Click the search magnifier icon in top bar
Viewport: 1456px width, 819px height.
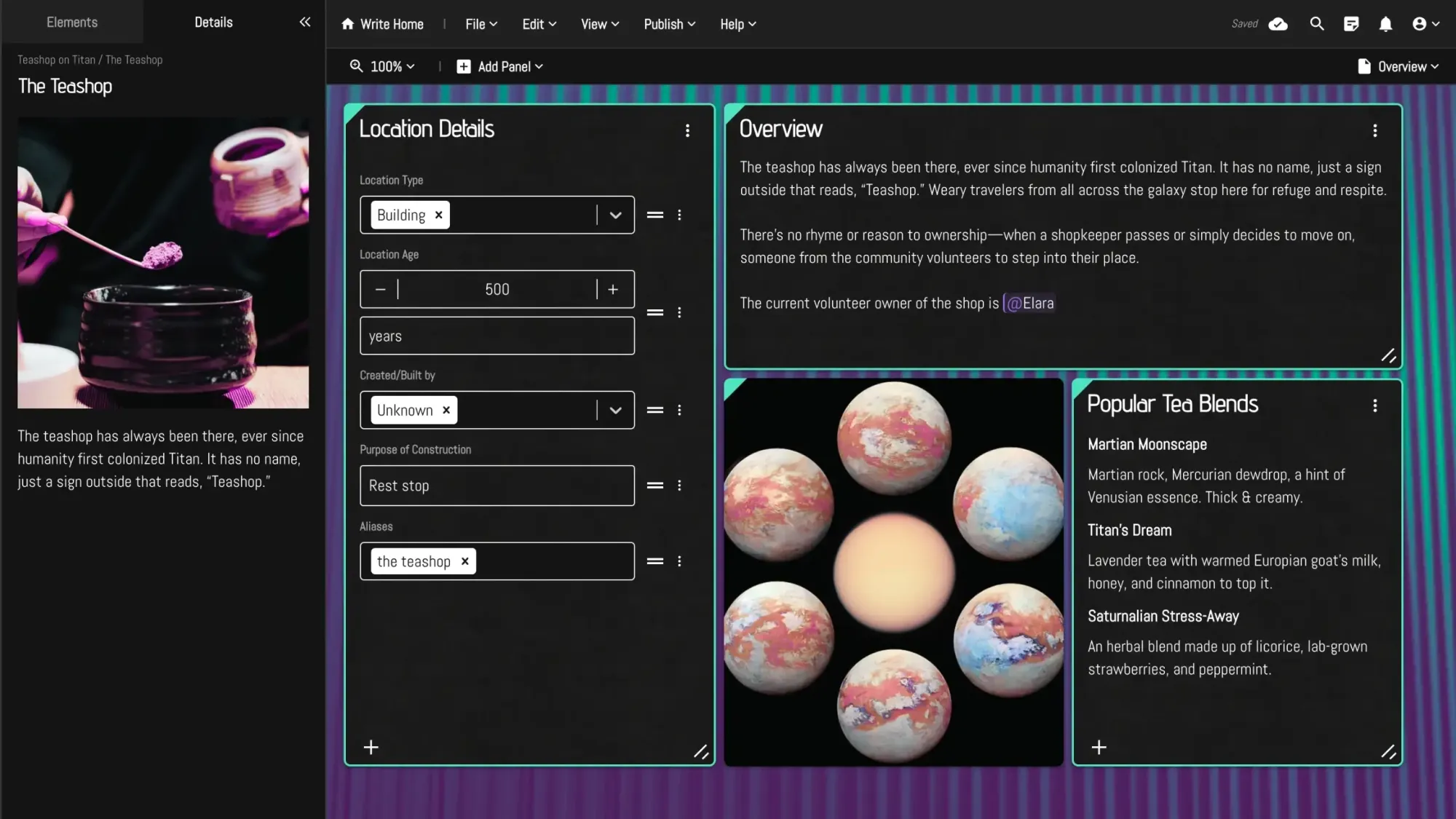pos(1316,24)
